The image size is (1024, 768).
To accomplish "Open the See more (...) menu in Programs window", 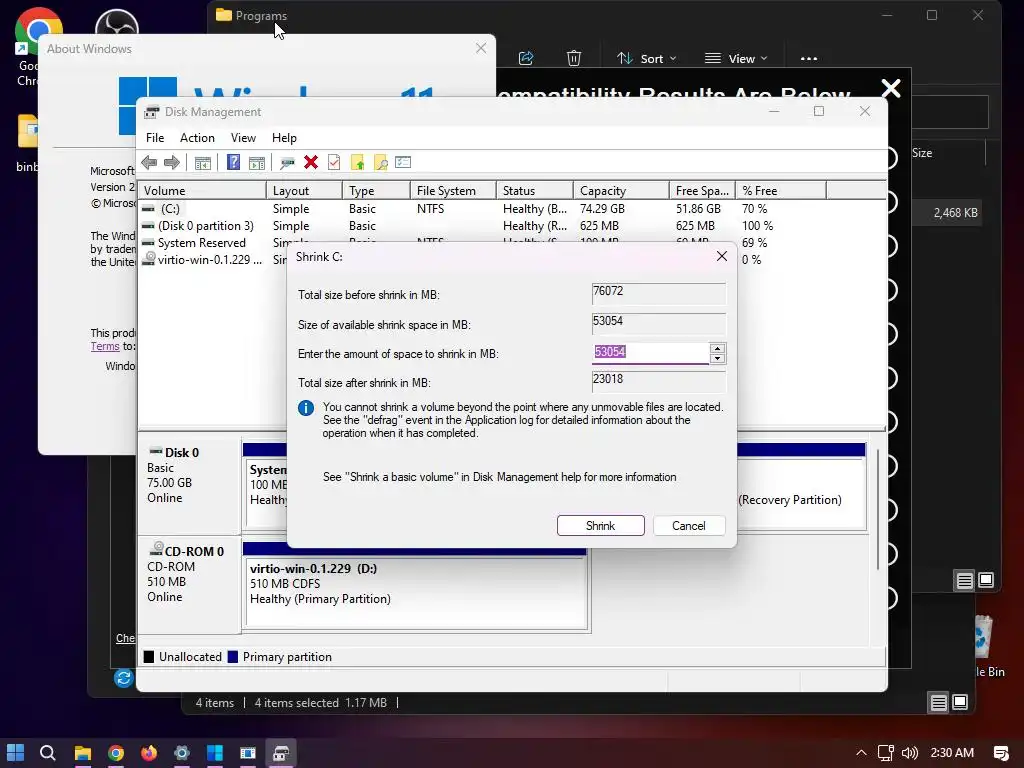I will [808, 59].
